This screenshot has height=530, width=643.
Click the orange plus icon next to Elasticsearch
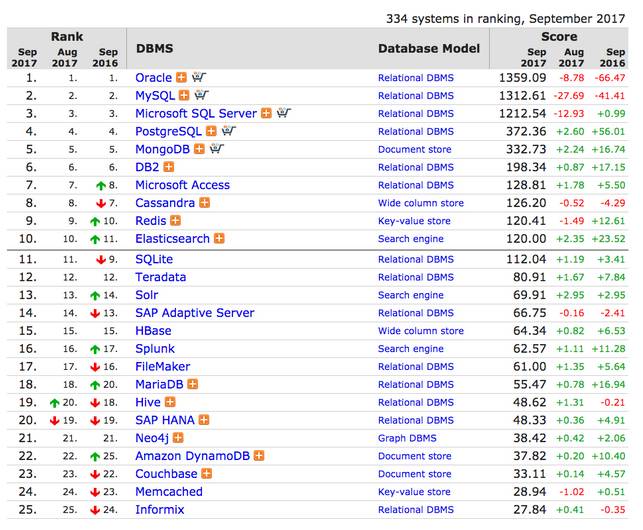pyautogui.click(x=219, y=239)
